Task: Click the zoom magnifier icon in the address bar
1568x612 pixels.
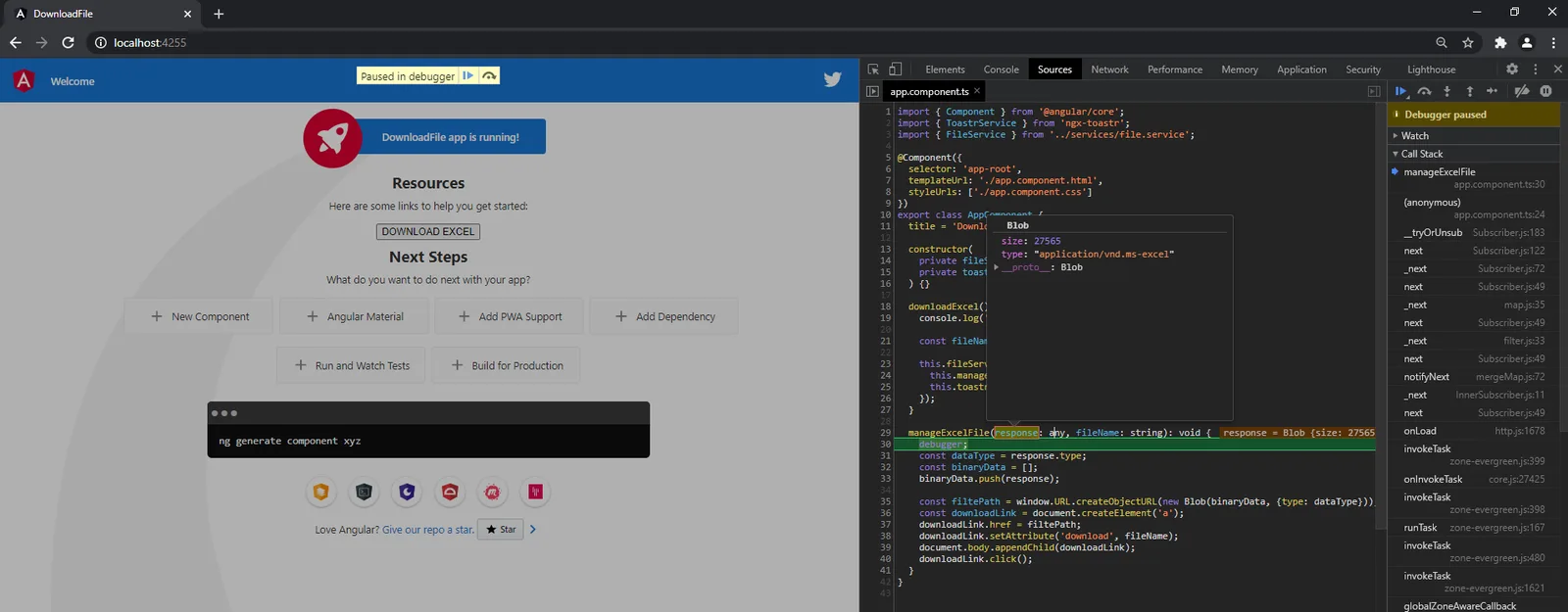Action: point(1442,42)
